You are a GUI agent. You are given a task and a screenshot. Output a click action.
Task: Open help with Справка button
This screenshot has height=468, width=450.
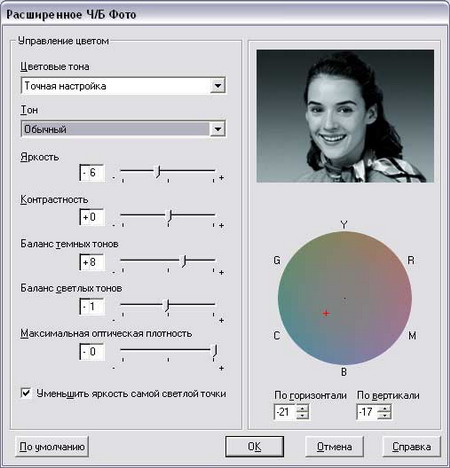coord(411,447)
